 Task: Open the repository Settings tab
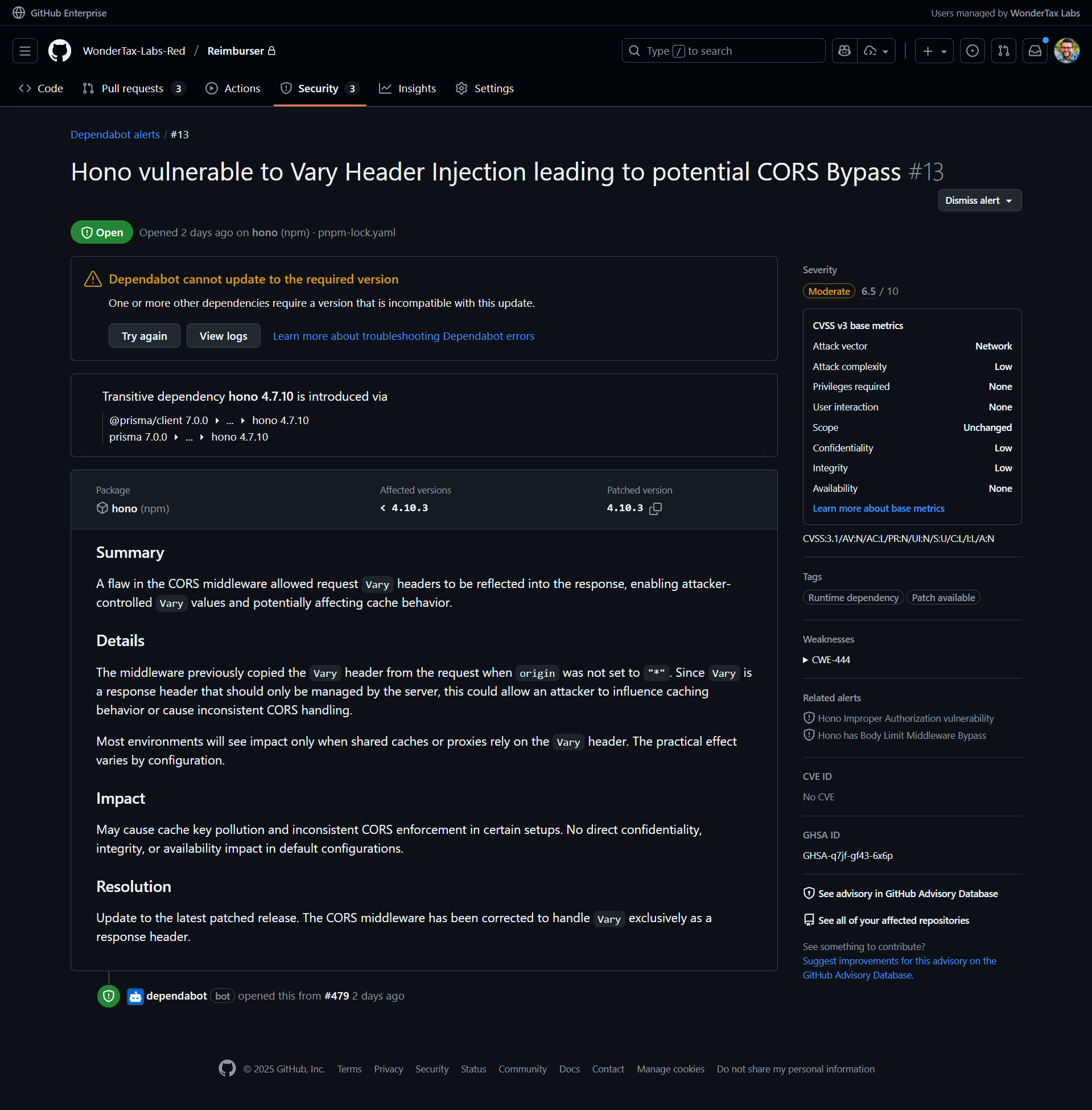point(485,88)
